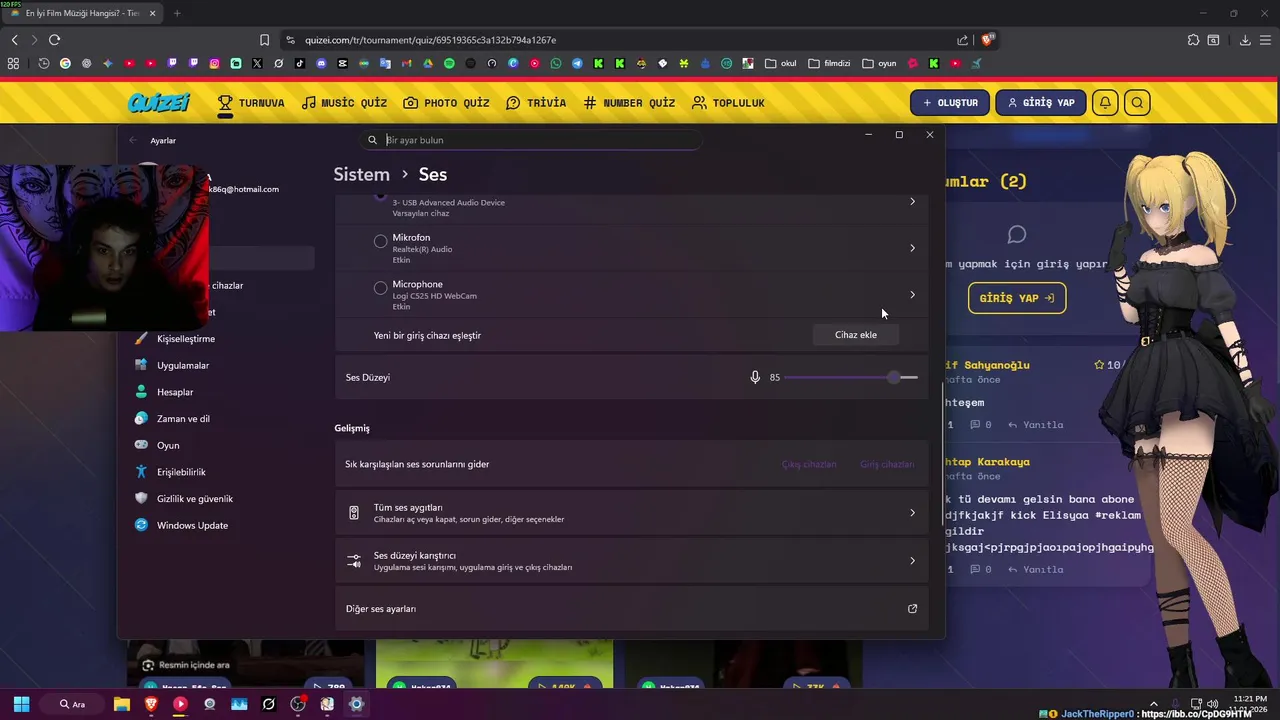Open Brave browser from taskbar

[x=151, y=704]
